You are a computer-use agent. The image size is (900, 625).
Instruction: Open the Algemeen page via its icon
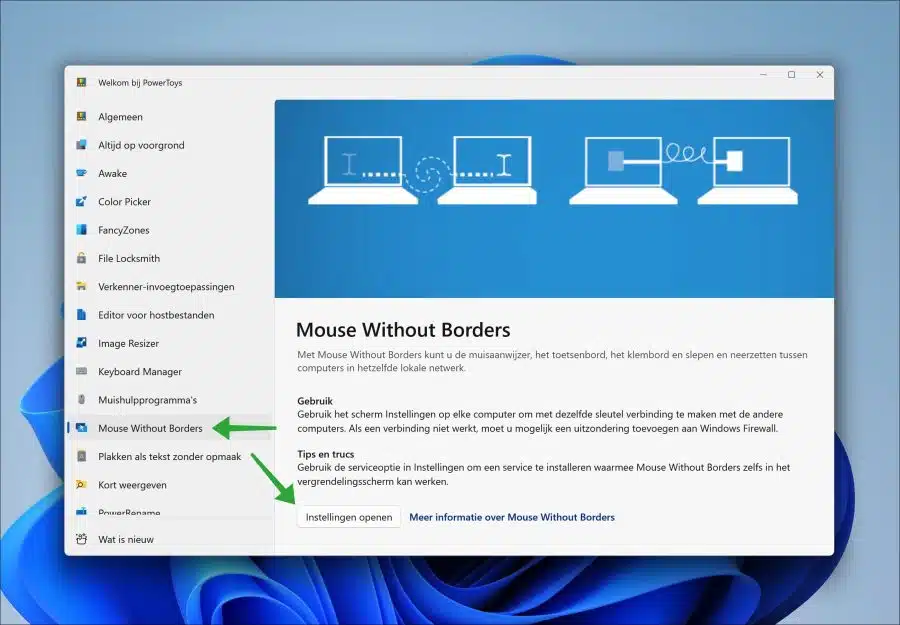coord(82,117)
